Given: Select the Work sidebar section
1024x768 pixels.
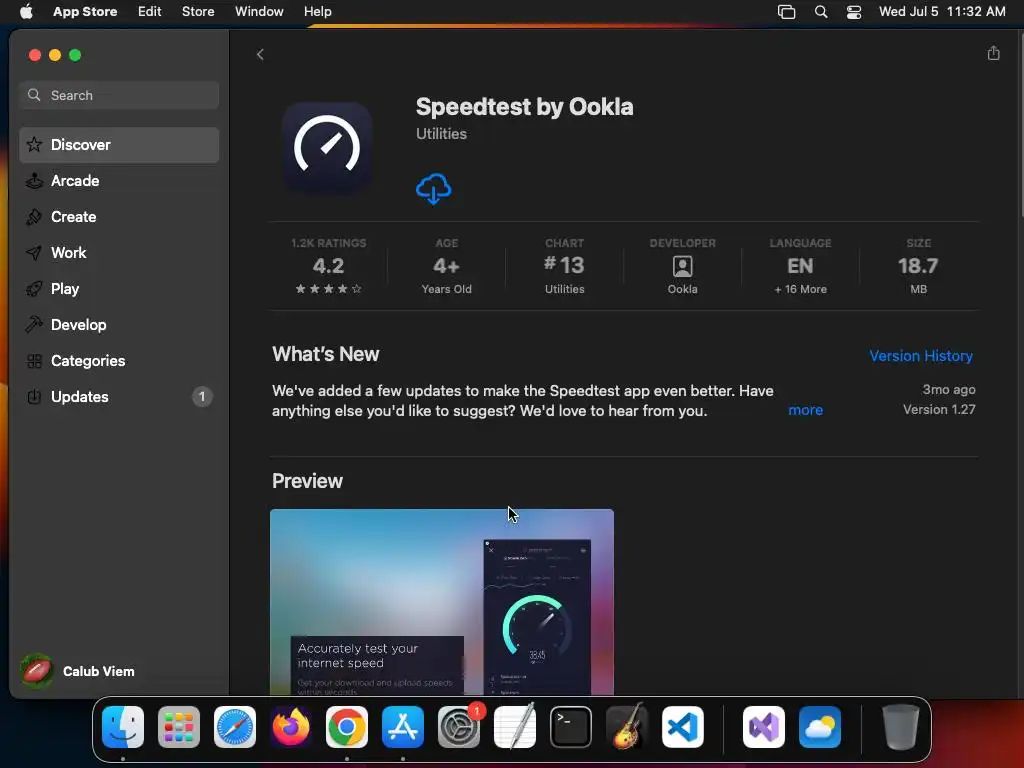Looking at the screenshot, I should [119, 253].
